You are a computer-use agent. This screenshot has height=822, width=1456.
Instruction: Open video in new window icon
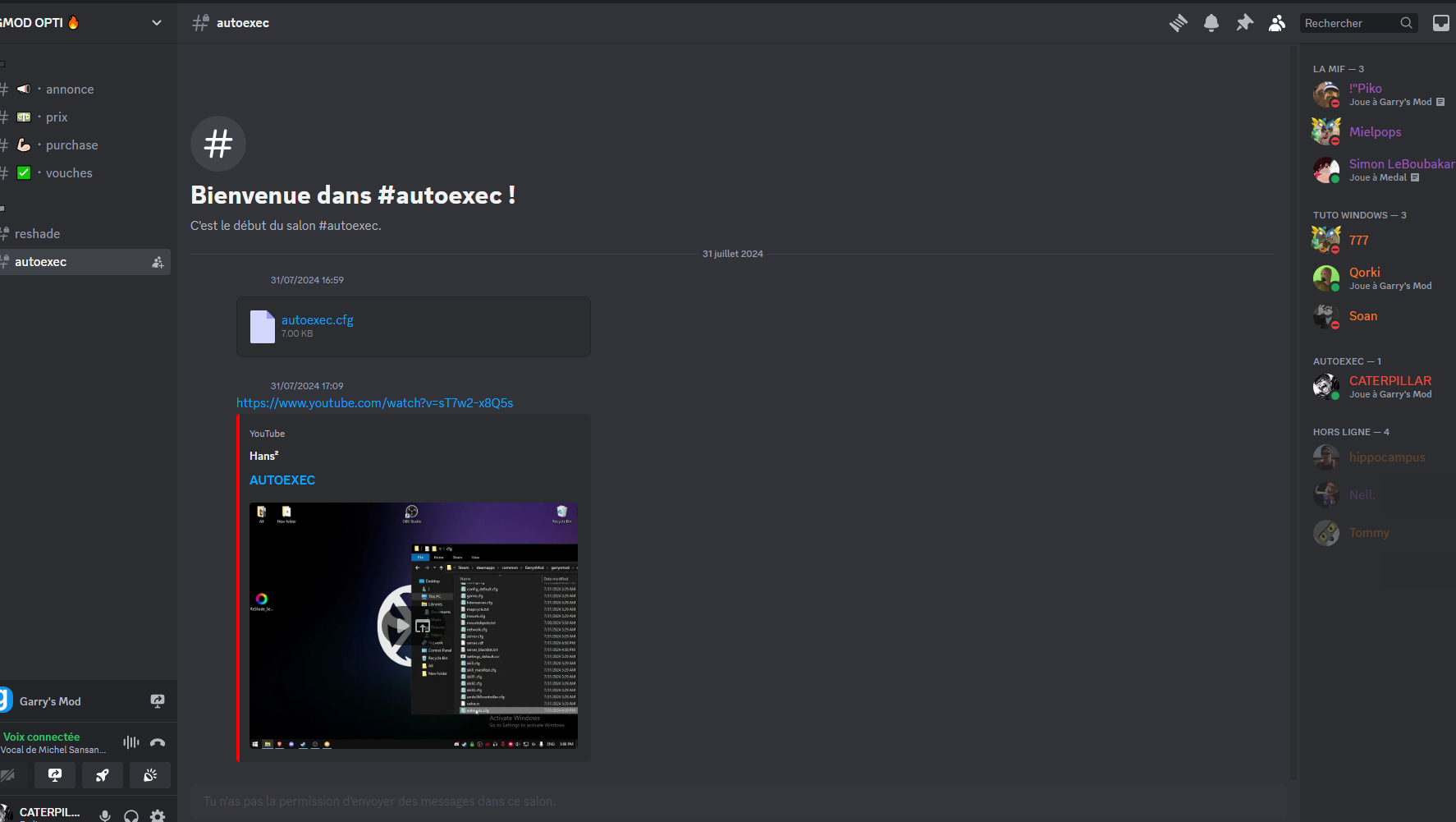[423, 626]
